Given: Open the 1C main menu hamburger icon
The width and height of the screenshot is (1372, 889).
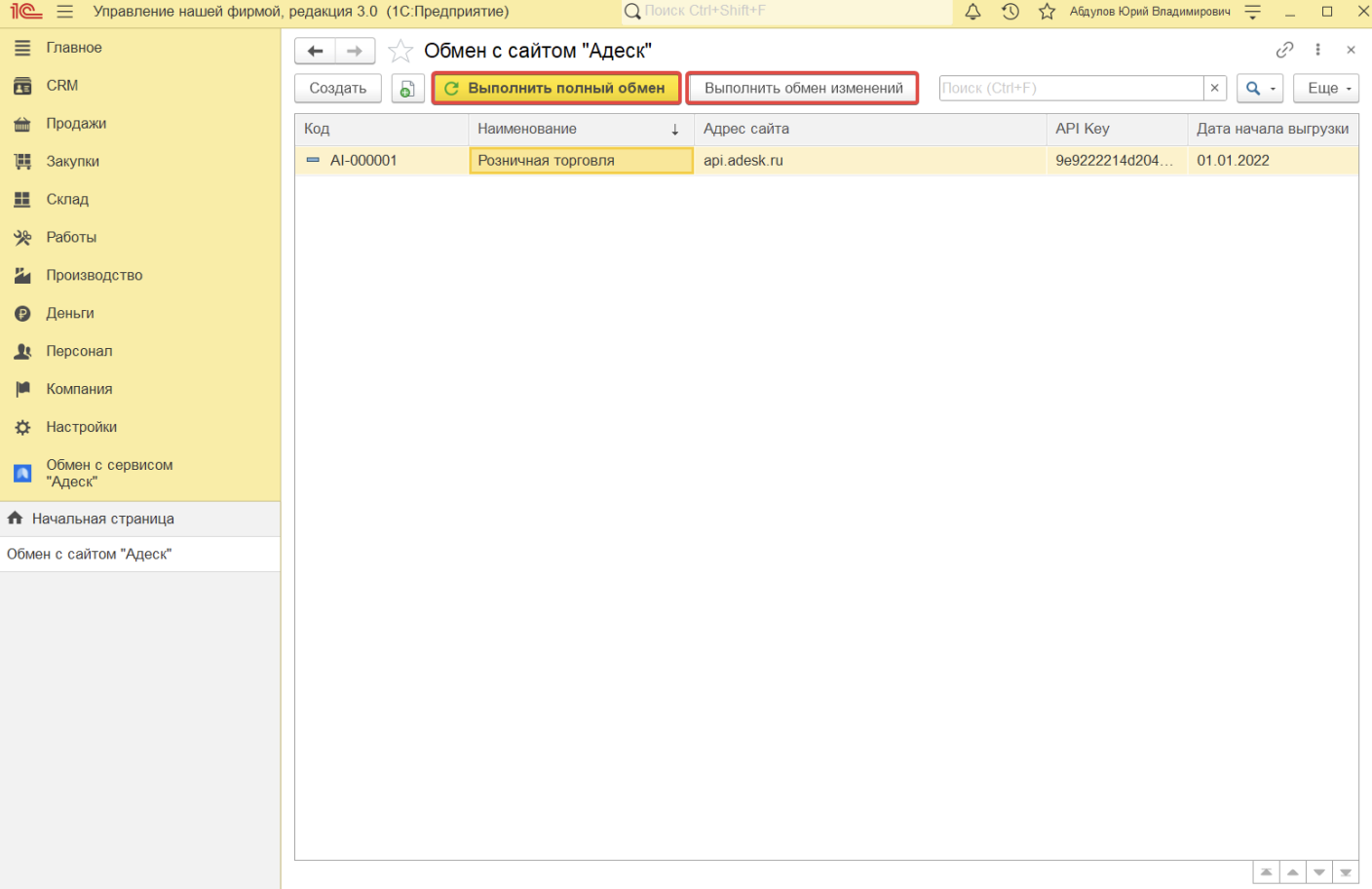Looking at the screenshot, I should [x=64, y=12].
